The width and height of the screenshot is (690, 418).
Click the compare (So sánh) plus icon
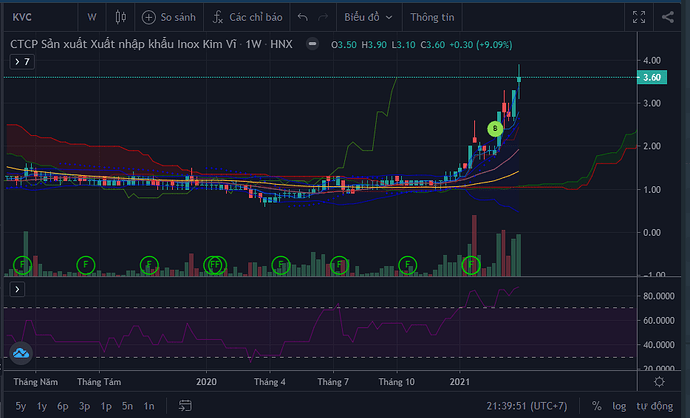pos(149,17)
